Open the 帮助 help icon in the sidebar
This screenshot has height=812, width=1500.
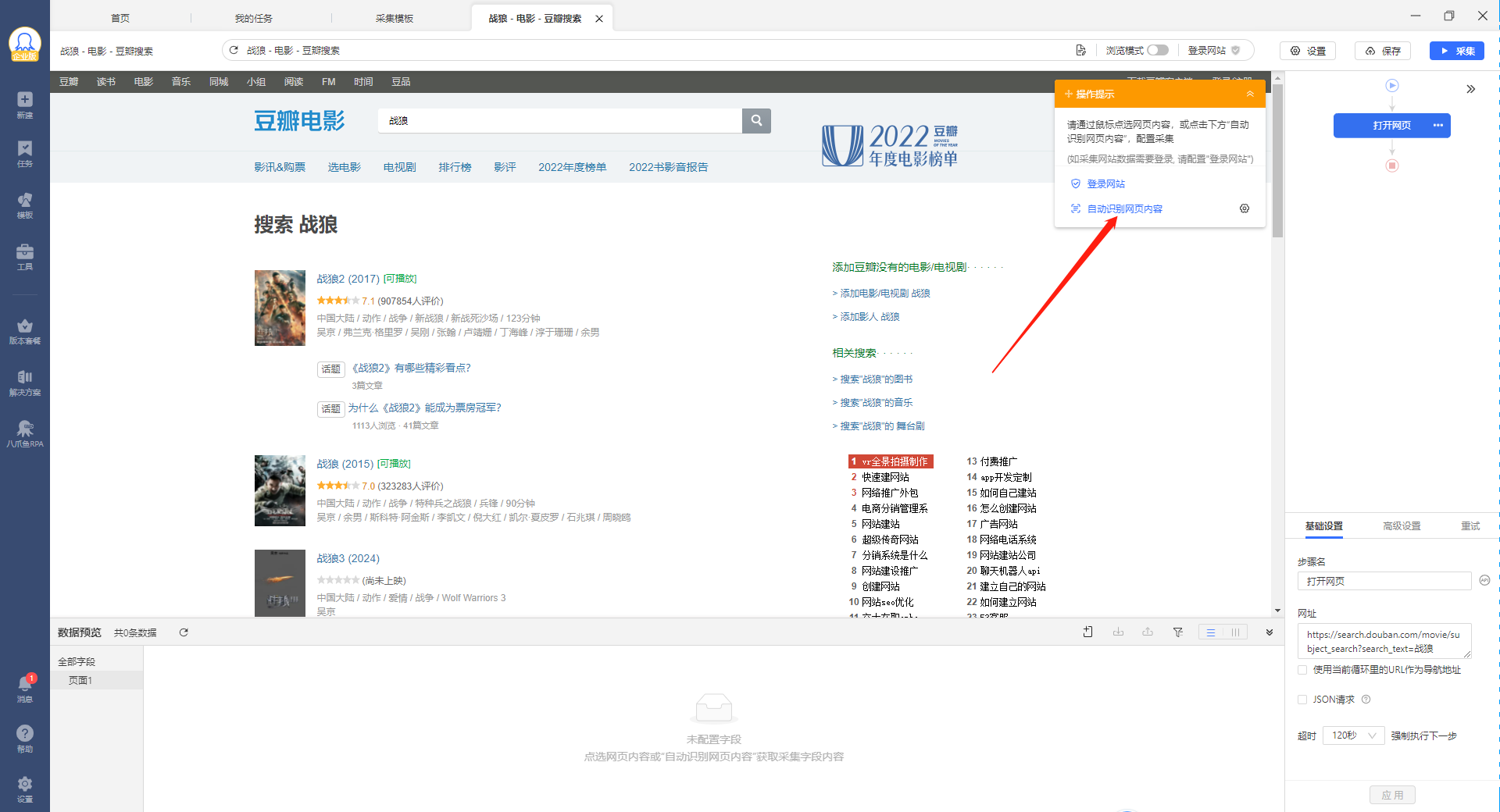(25, 739)
